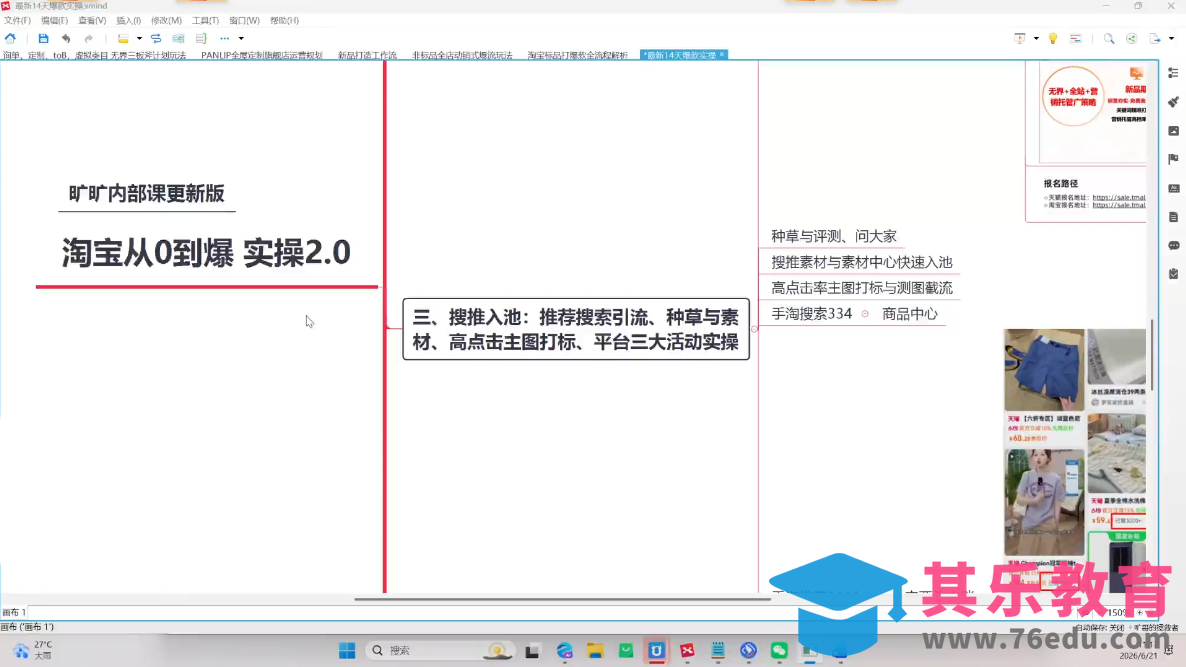Share the mind map
The width and height of the screenshot is (1186, 667).
tap(1132, 38)
